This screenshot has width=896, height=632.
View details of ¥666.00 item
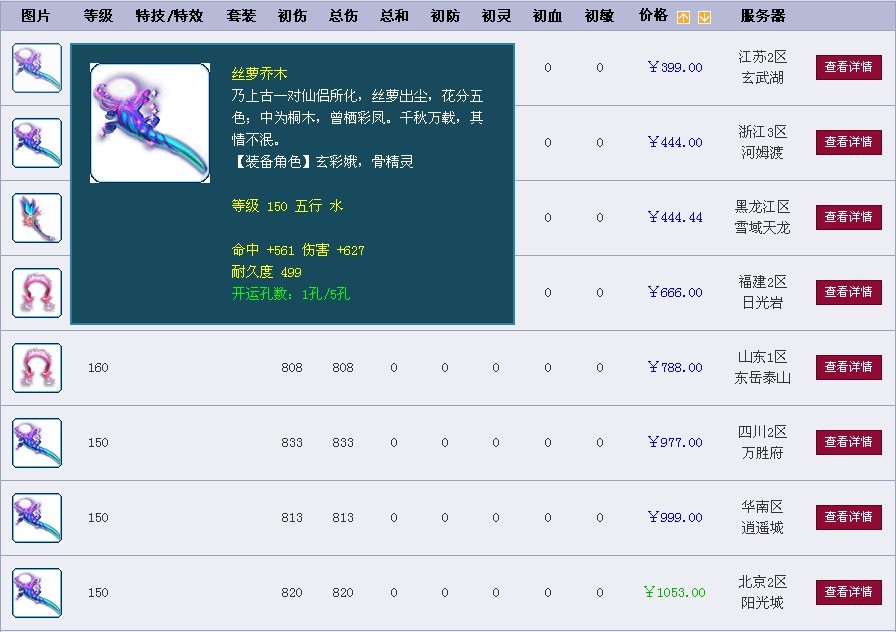pyautogui.click(x=849, y=293)
